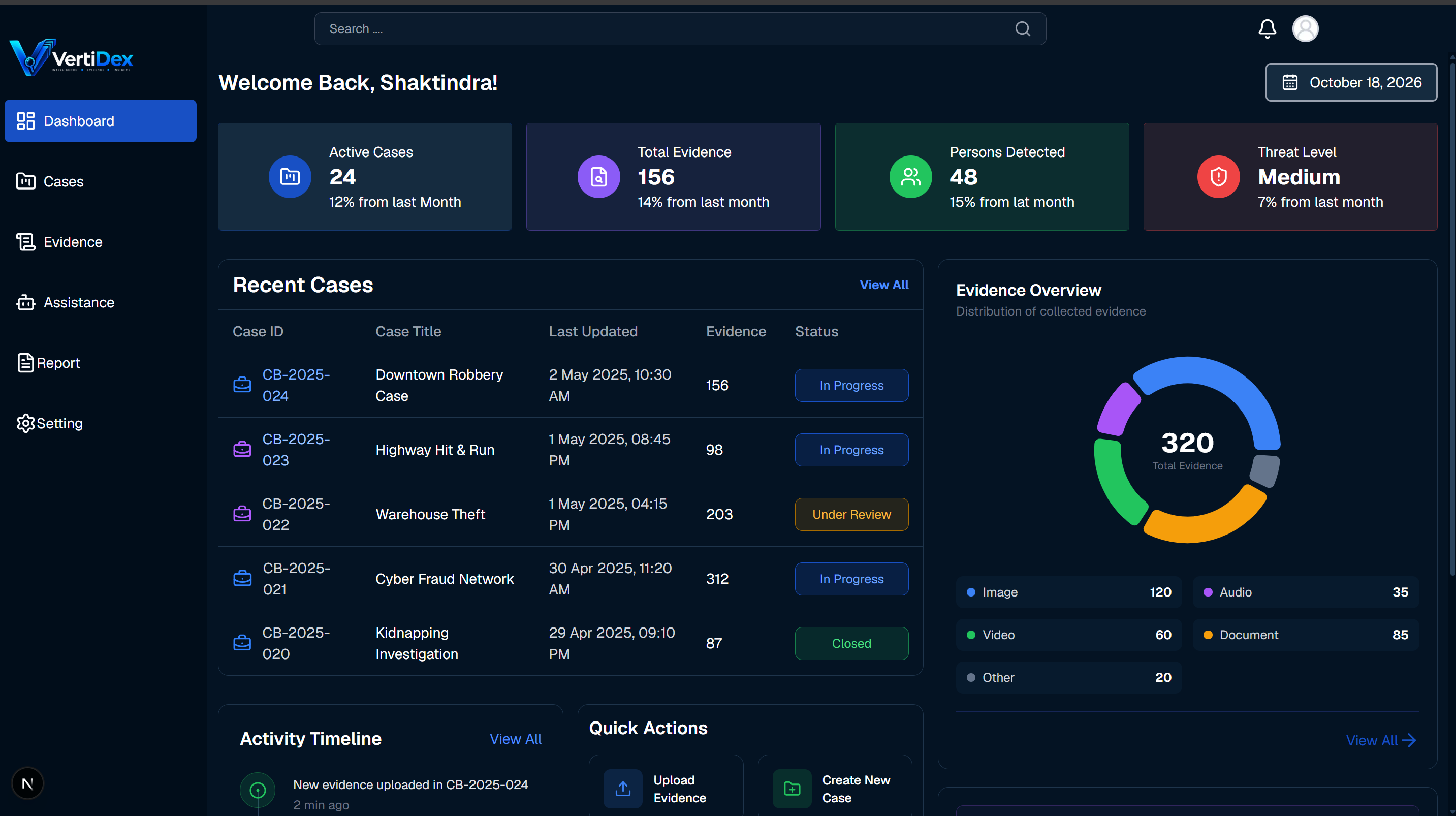Select the Image legend entry with 120

(1068, 592)
